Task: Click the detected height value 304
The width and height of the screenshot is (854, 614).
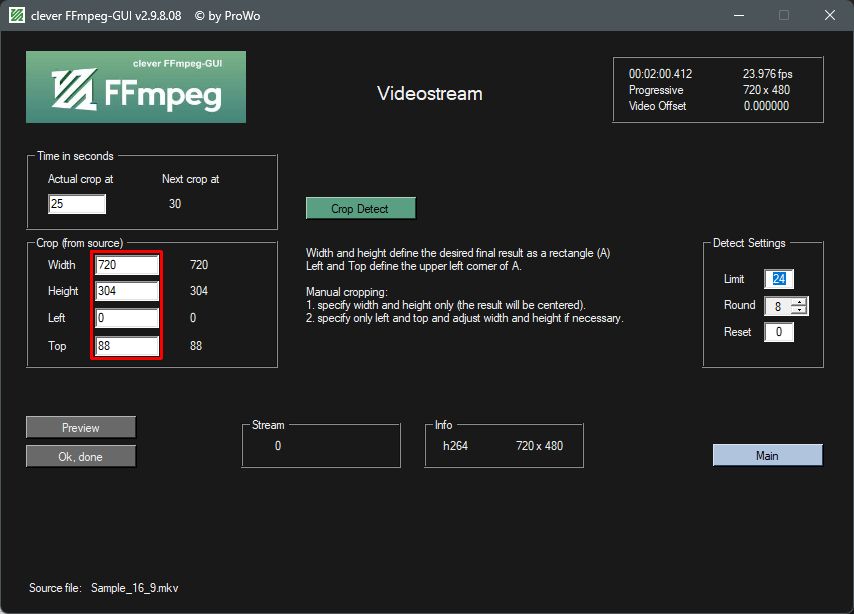Action: 199,291
